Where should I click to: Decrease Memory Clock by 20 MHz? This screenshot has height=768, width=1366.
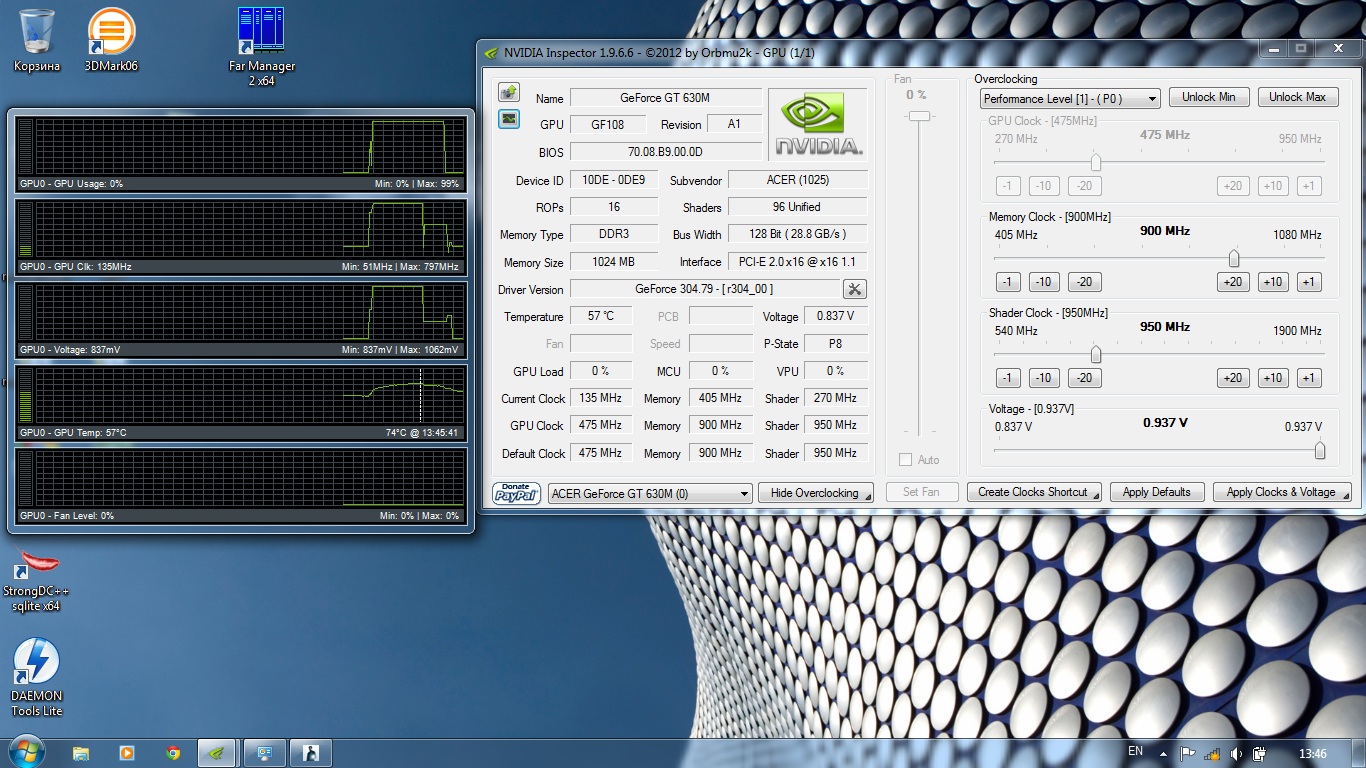(1084, 282)
